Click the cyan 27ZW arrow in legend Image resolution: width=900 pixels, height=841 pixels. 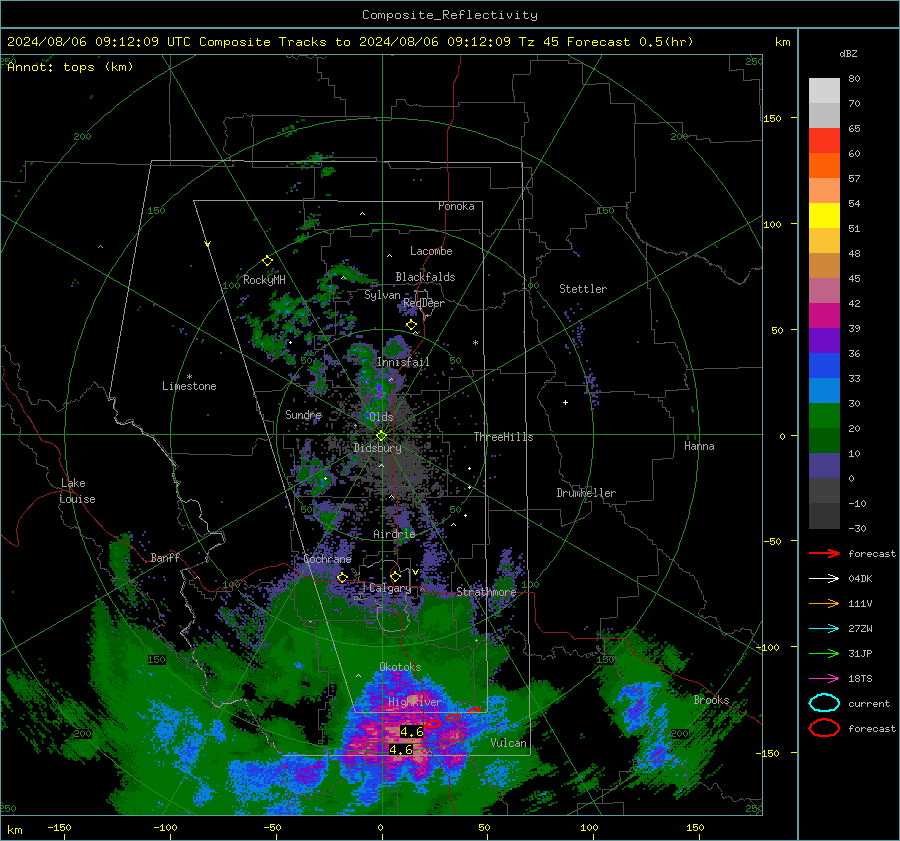click(x=824, y=629)
